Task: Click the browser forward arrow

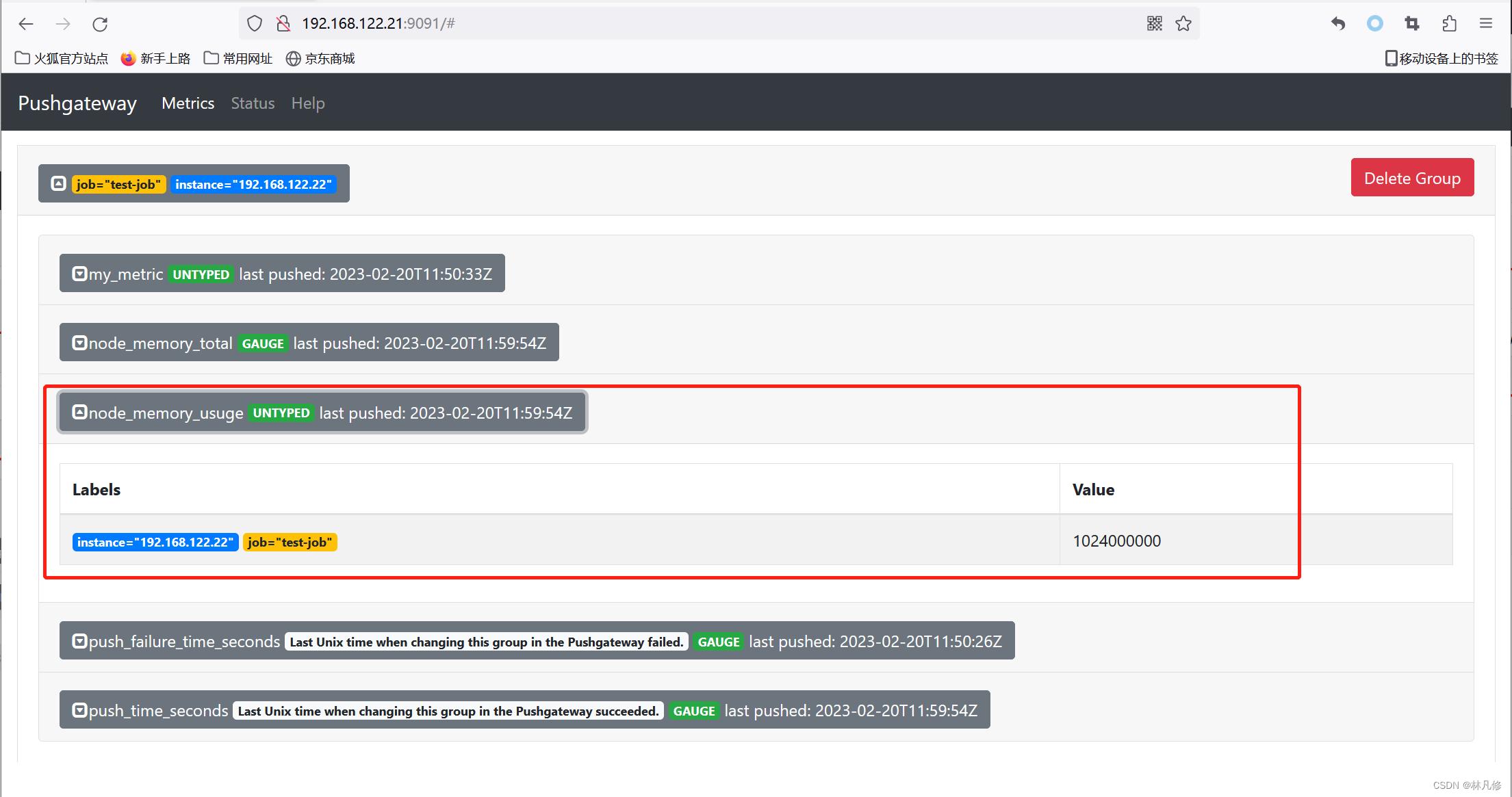Action: [x=63, y=24]
